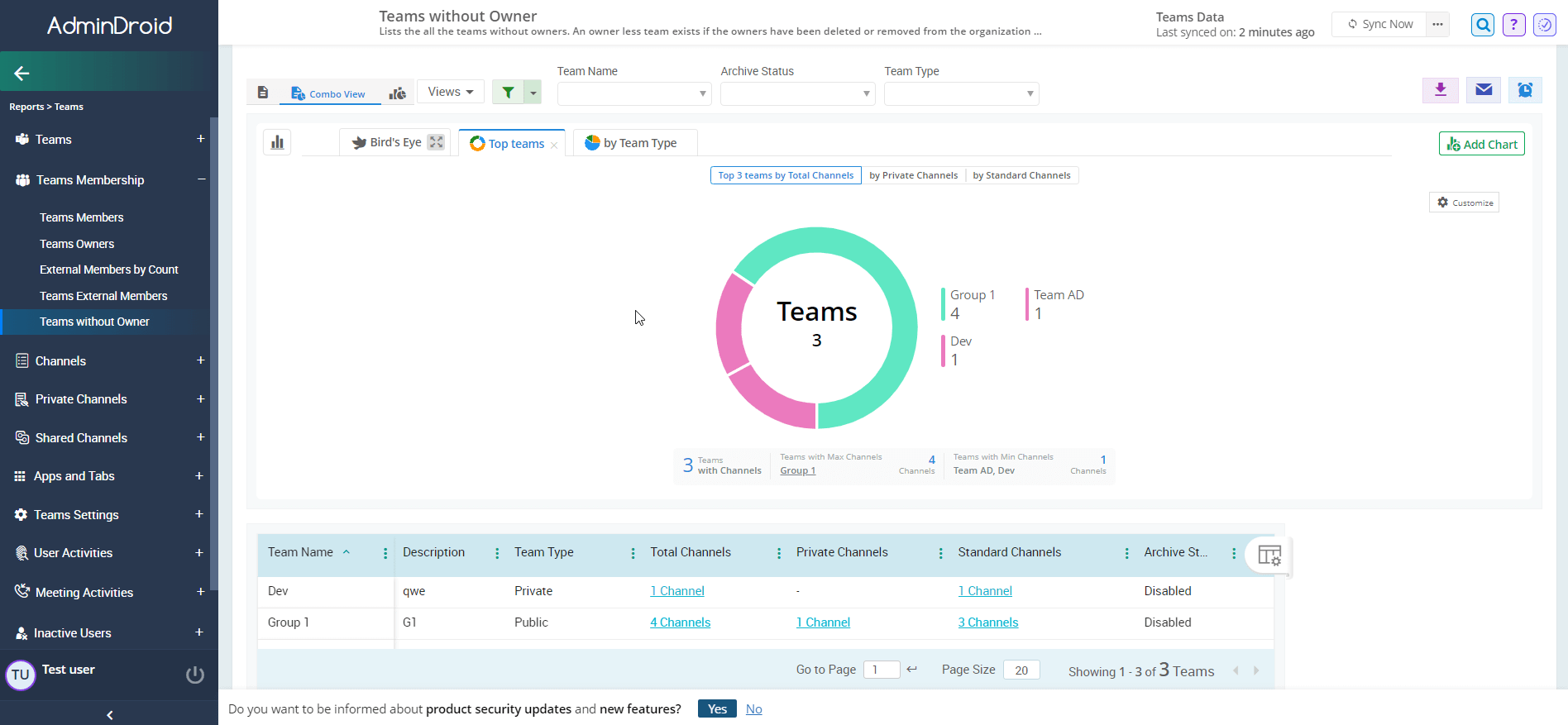
Task: Click the search magnifier icon
Action: pyautogui.click(x=1483, y=25)
